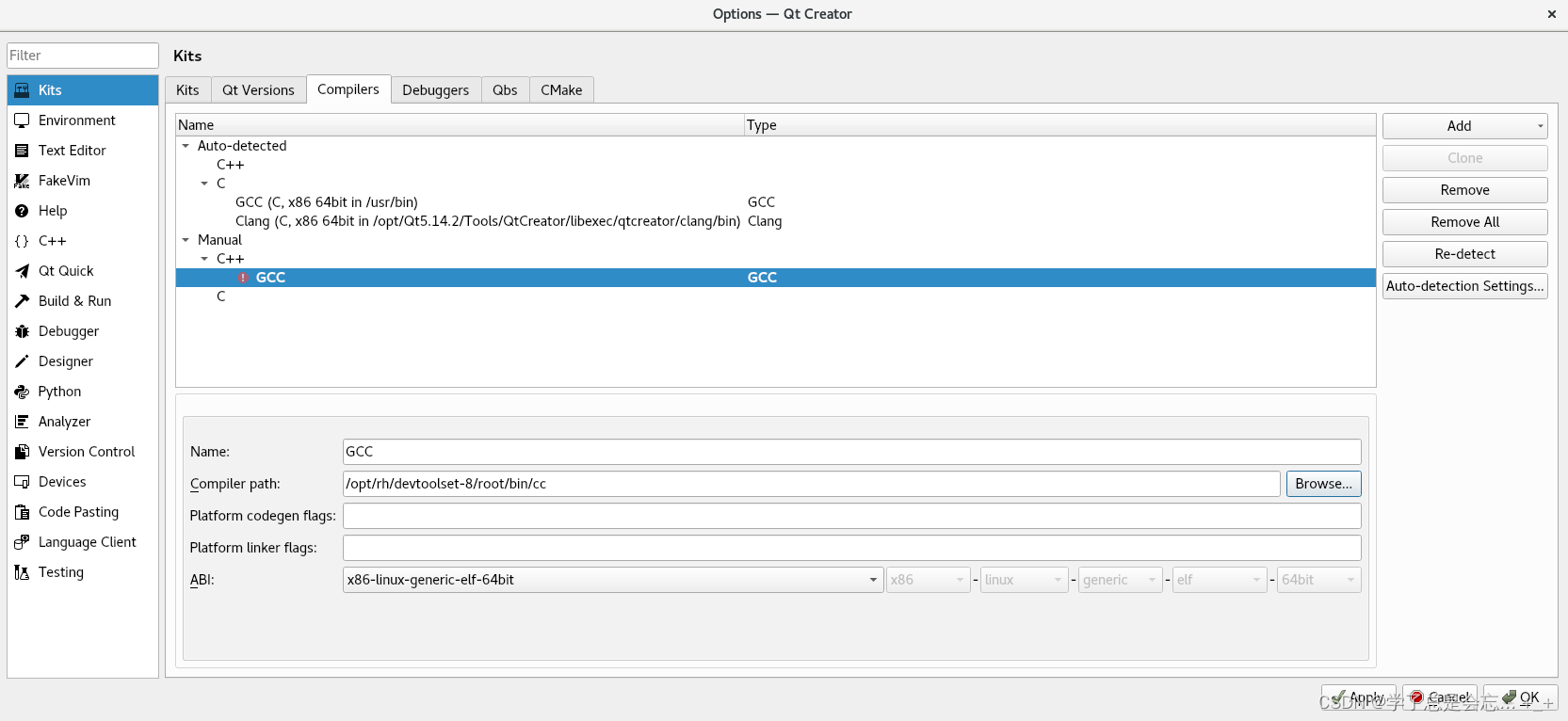Select the Text Editor icon
Image resolution: width=1568 pixels, height=721 pixels.
pos(22,151)
